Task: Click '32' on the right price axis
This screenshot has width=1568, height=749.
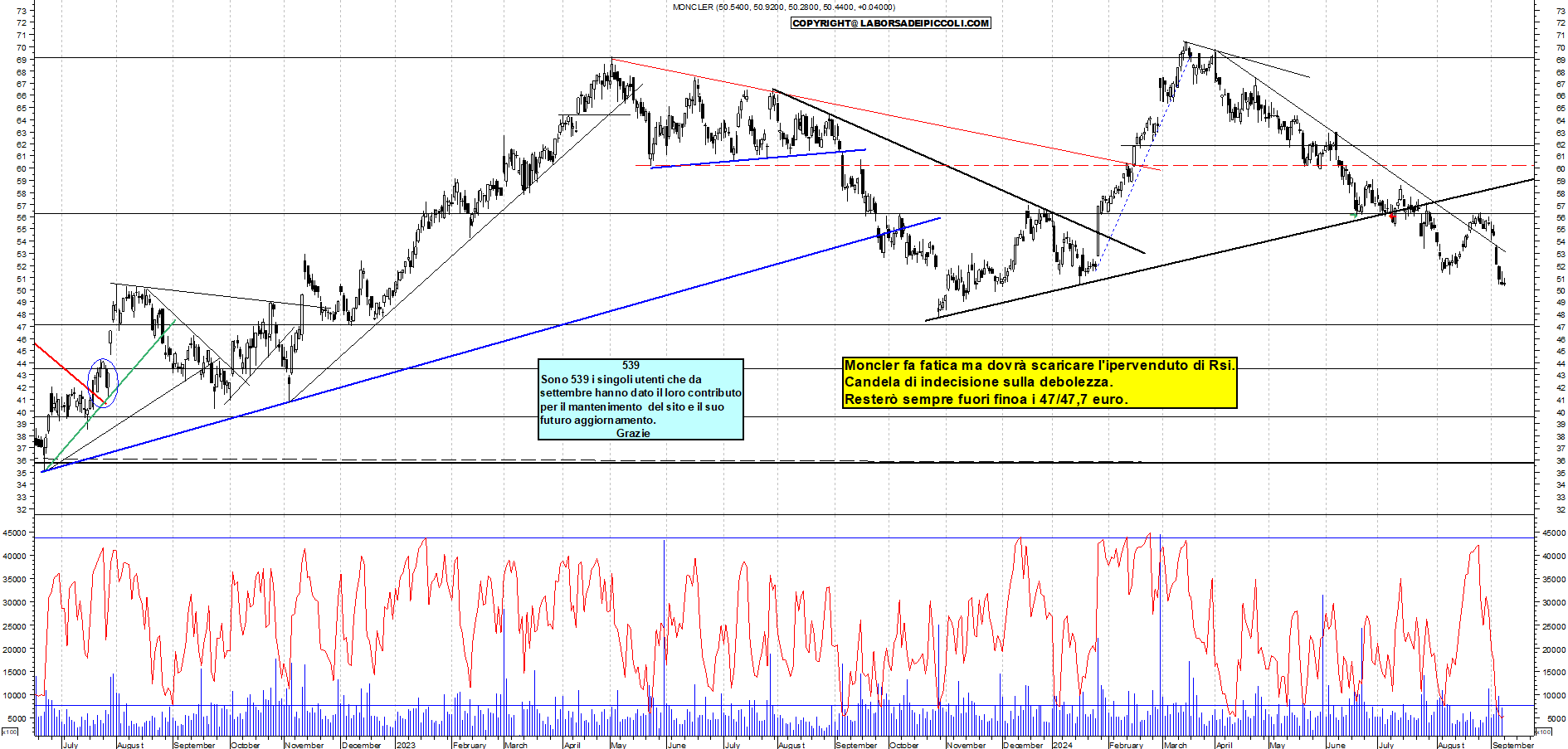Action: [x=1561, y=509]
